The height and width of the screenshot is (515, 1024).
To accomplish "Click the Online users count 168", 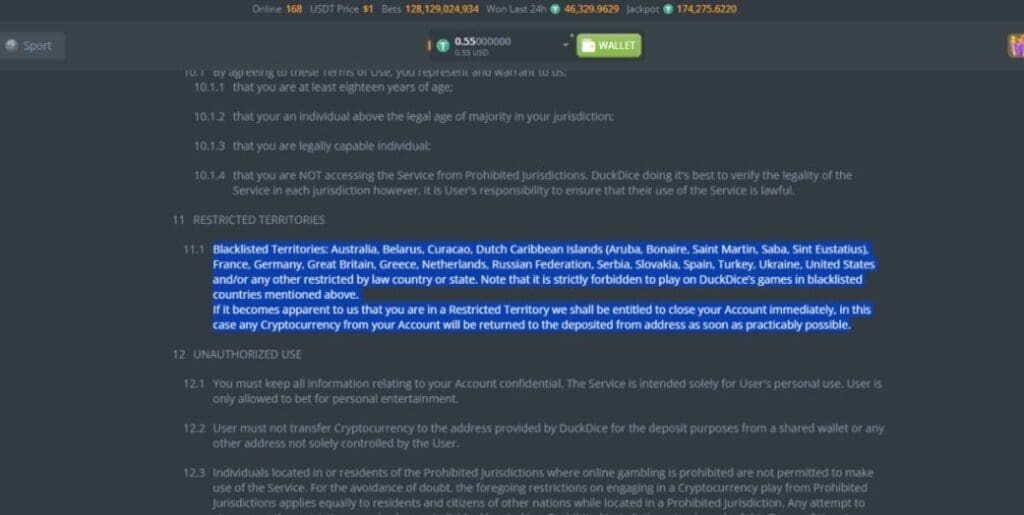I will pyautogui.click(x=294, y=9).
